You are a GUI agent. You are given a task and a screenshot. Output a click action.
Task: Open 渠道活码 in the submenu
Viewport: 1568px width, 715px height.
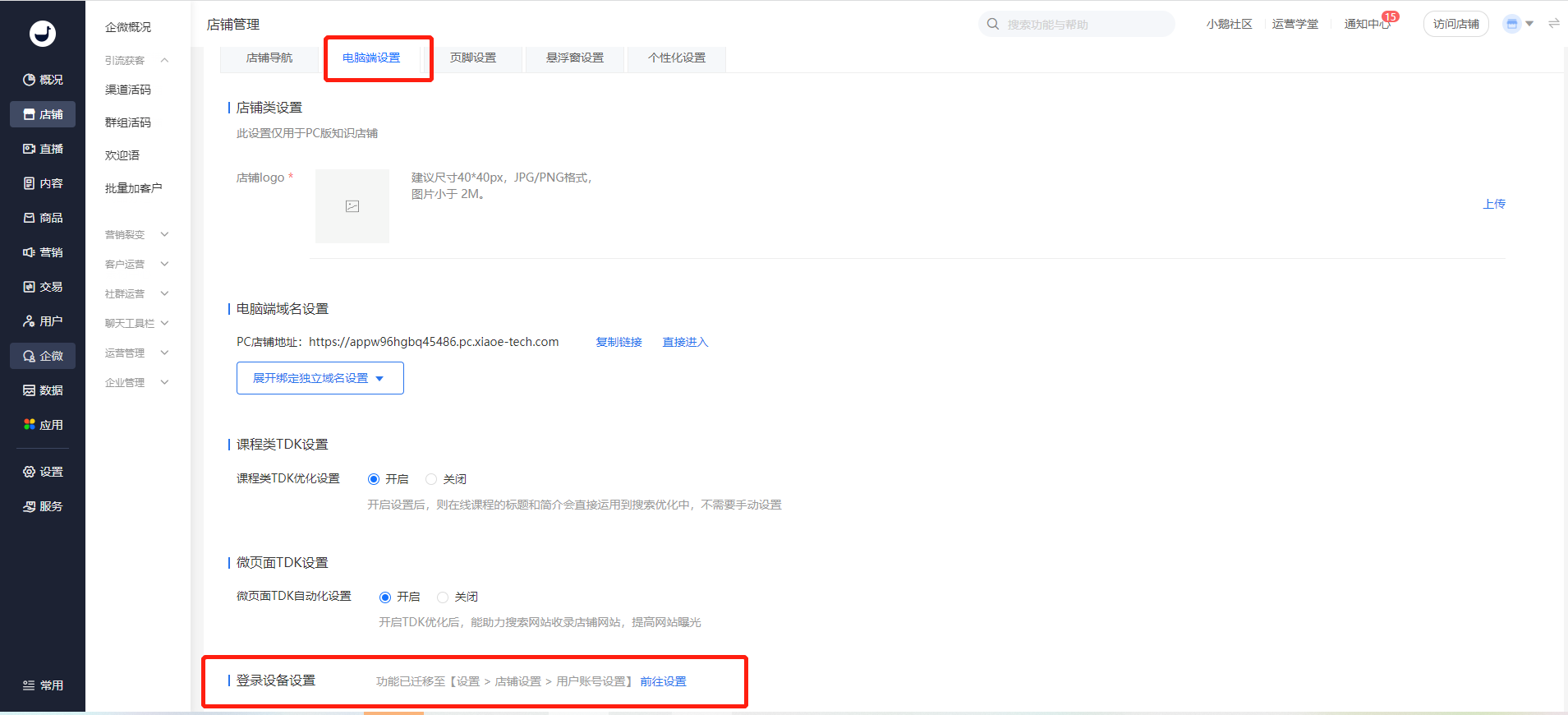128,90
